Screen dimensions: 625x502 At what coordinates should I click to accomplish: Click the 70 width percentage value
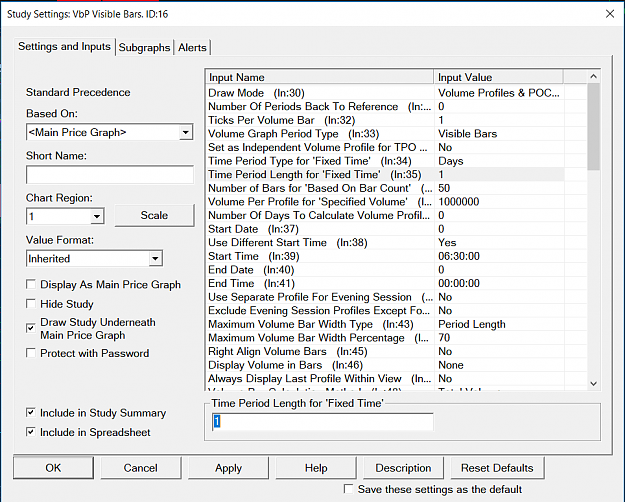tap(444, 338)
